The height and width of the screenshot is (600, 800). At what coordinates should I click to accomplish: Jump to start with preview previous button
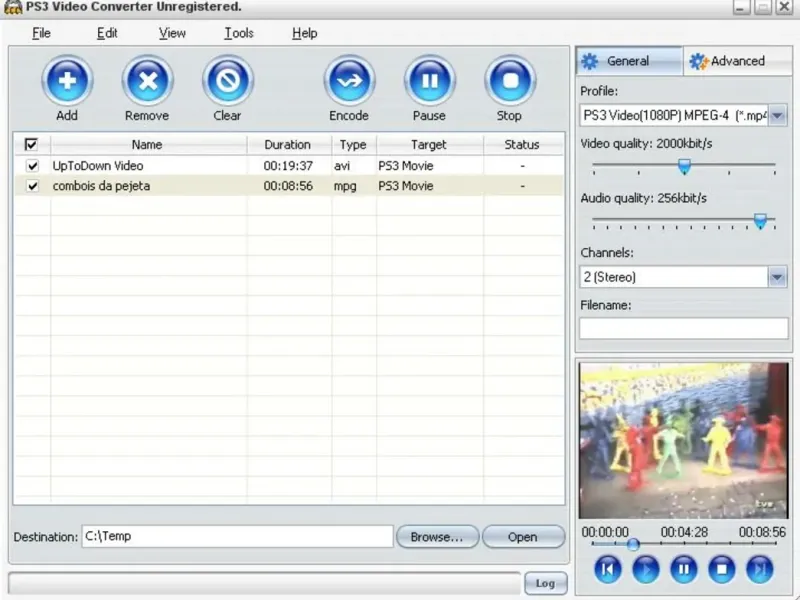(x=608, y=569)
